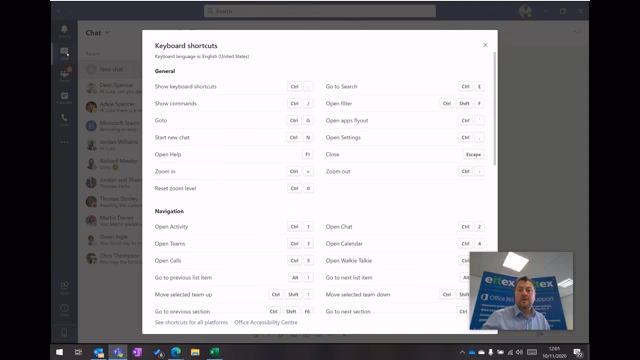The image size is (640, 360).
Task: Open Calls phone icon in sidebar
Action: point(64,120)
